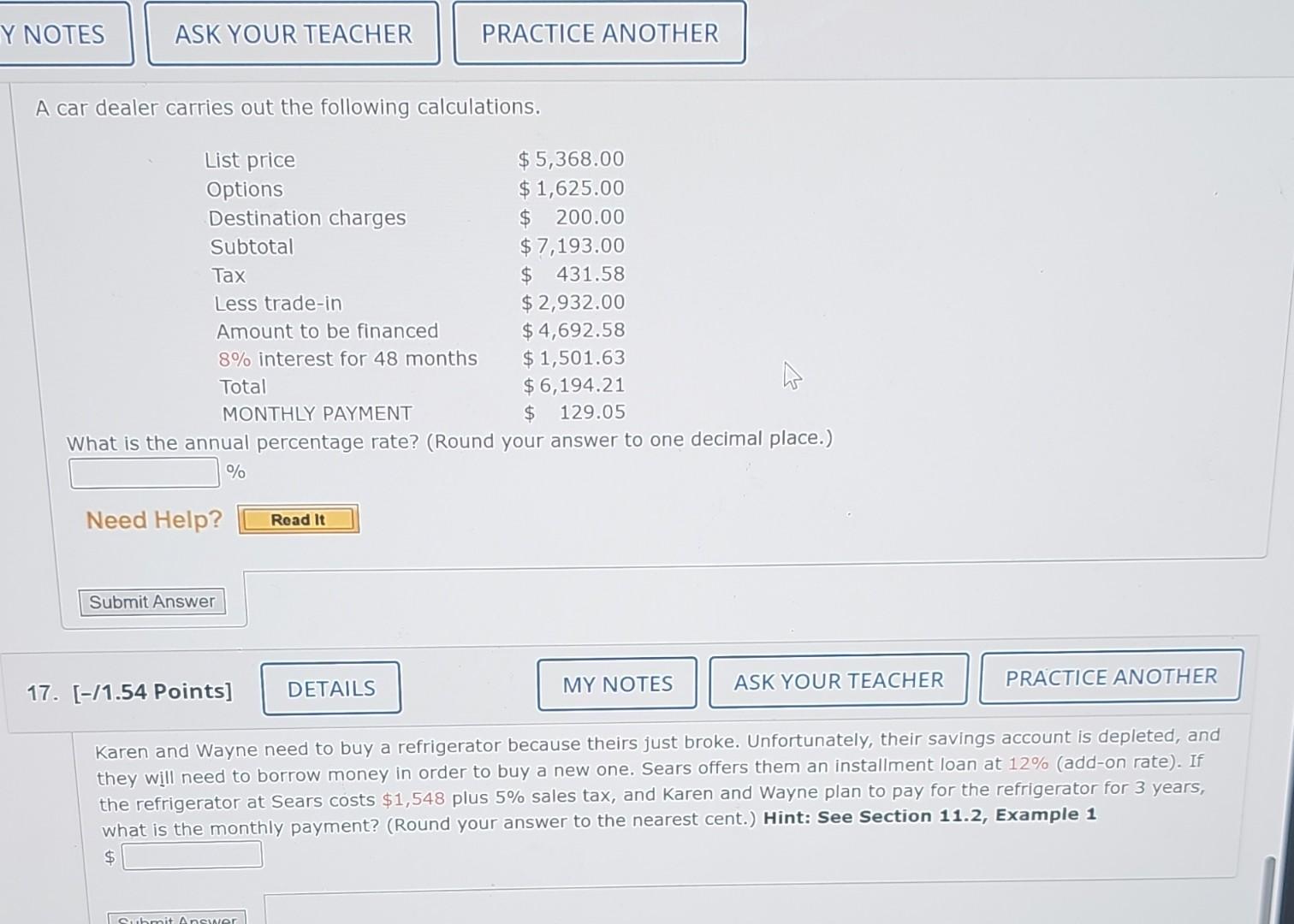This screenshot has width=1294, height=924.
Task: Click PRACTICE ANOTHER for question 17
Action: coord(1110,676)
